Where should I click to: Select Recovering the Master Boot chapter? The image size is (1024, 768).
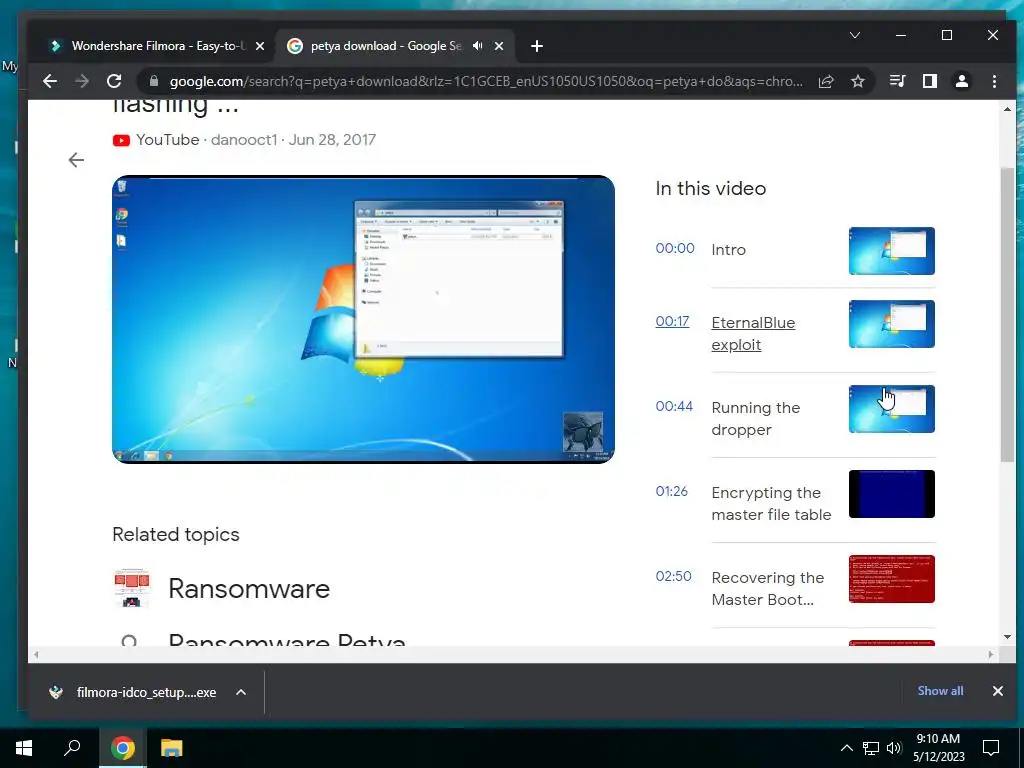pyautogui.click(x=767, y=588)
